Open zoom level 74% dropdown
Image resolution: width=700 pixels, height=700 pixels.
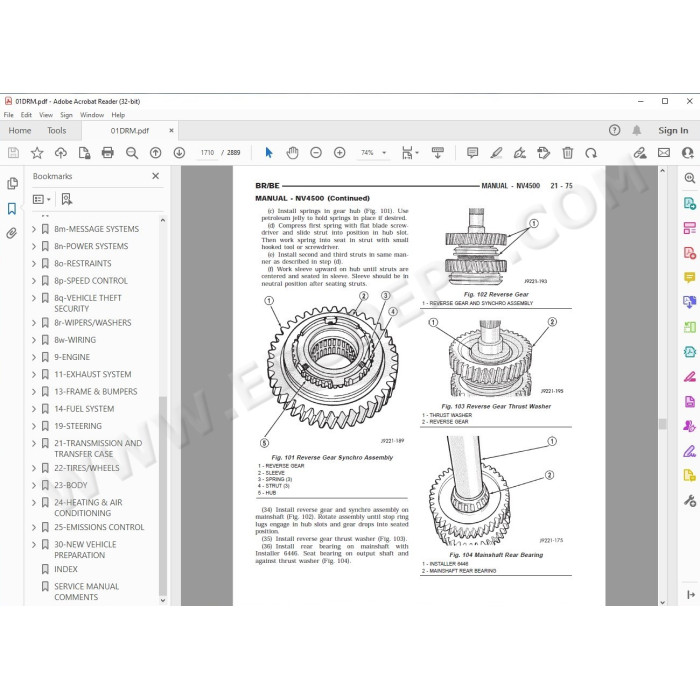tap(384, 153)
